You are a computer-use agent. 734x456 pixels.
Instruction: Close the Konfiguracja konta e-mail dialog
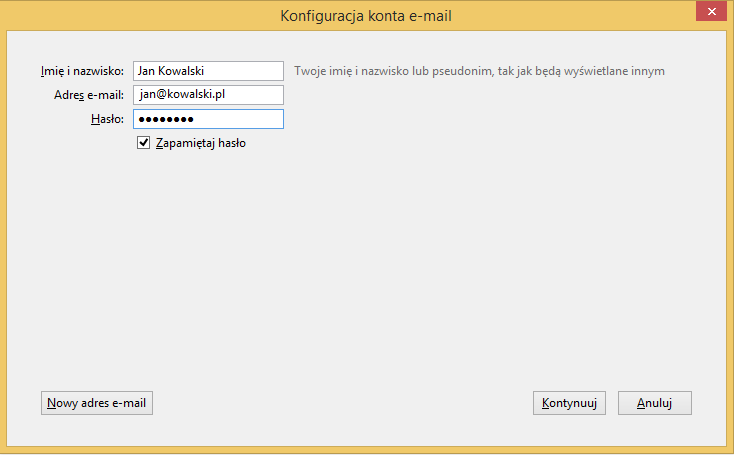(x=711, y=11)
